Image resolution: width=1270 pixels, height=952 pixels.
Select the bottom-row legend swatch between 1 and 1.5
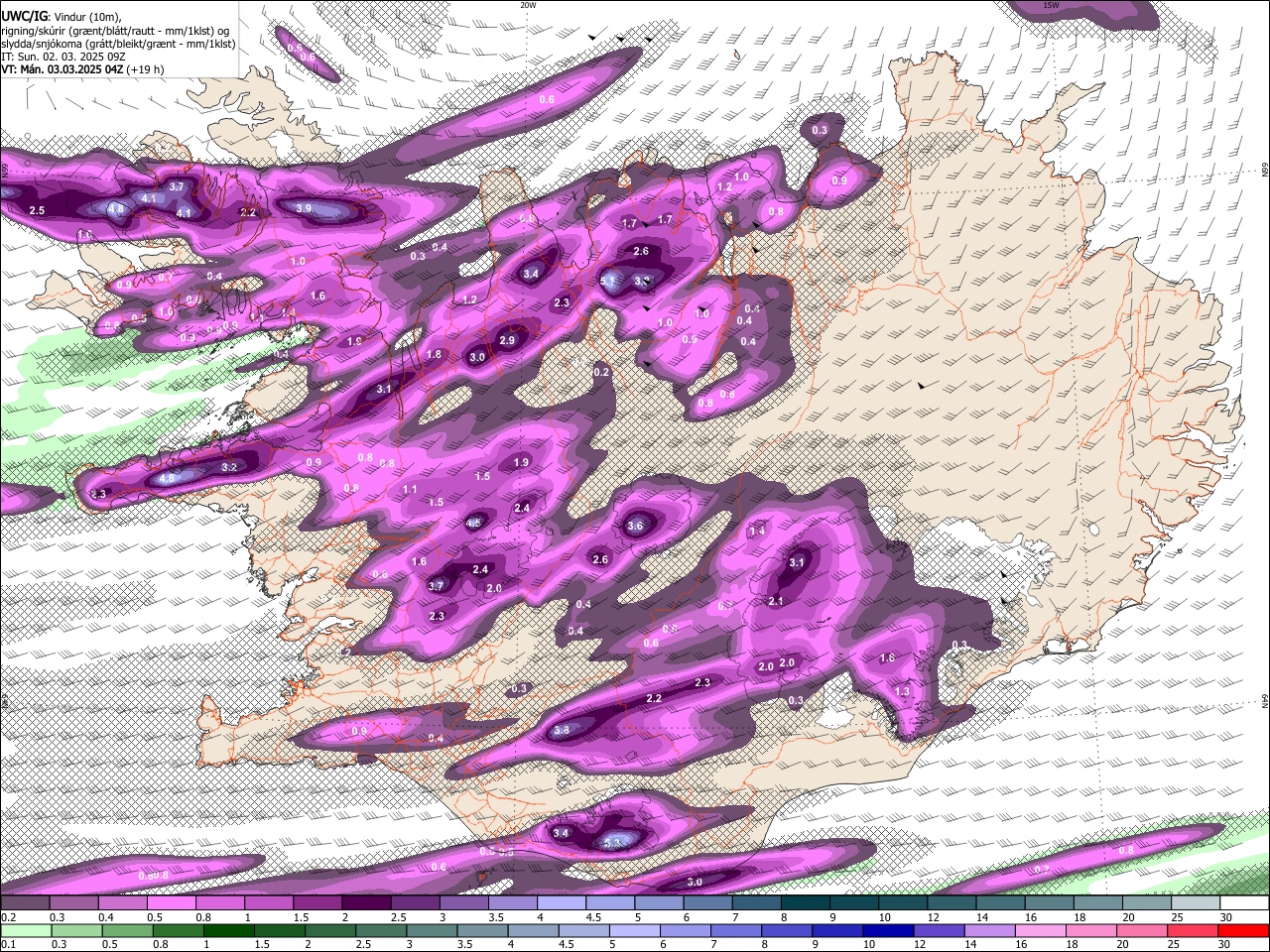(x=229, y=930)
